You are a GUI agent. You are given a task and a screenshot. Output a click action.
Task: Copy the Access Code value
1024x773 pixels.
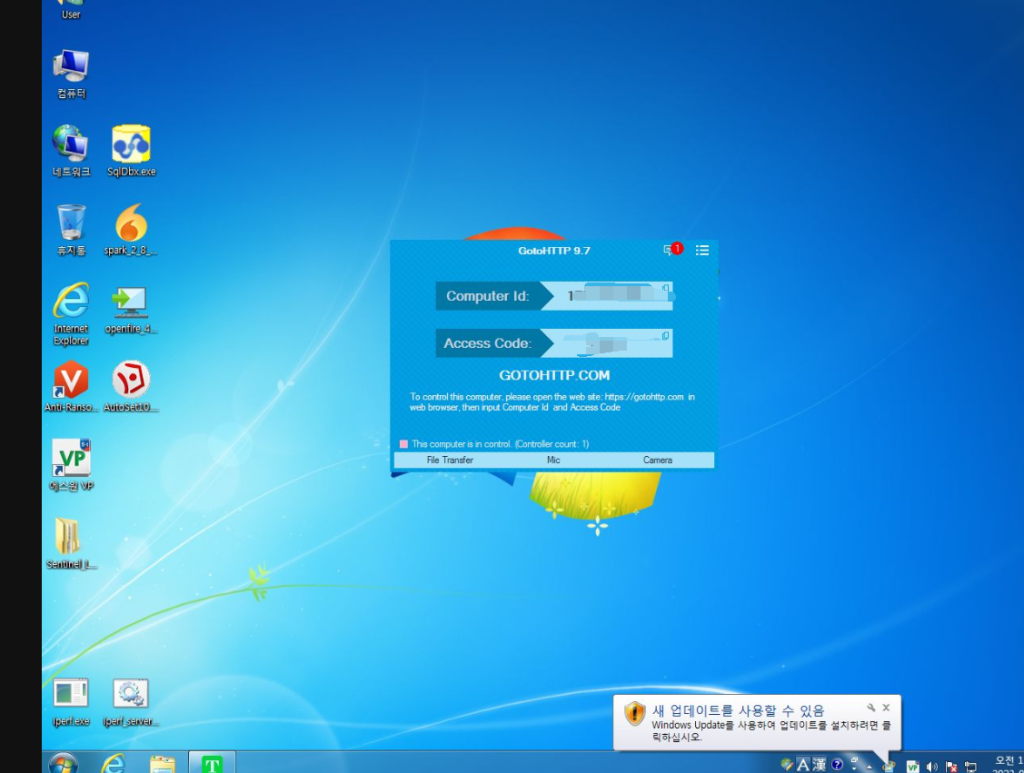coord(665,336)
